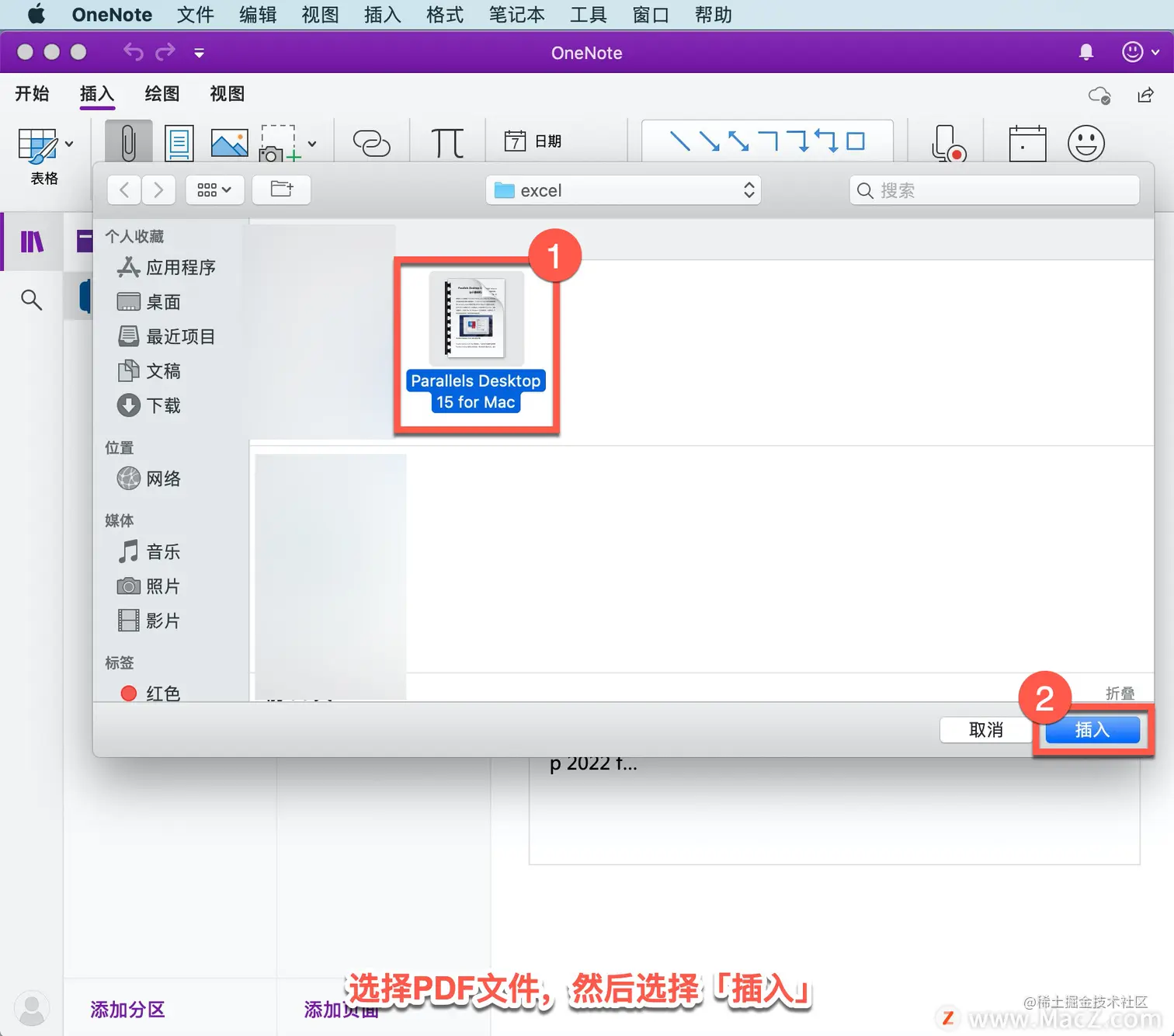Open quick access toolbar customize dropdown
The height and width of the screenshot is (1036, 1174).
(x=199, y=53)
